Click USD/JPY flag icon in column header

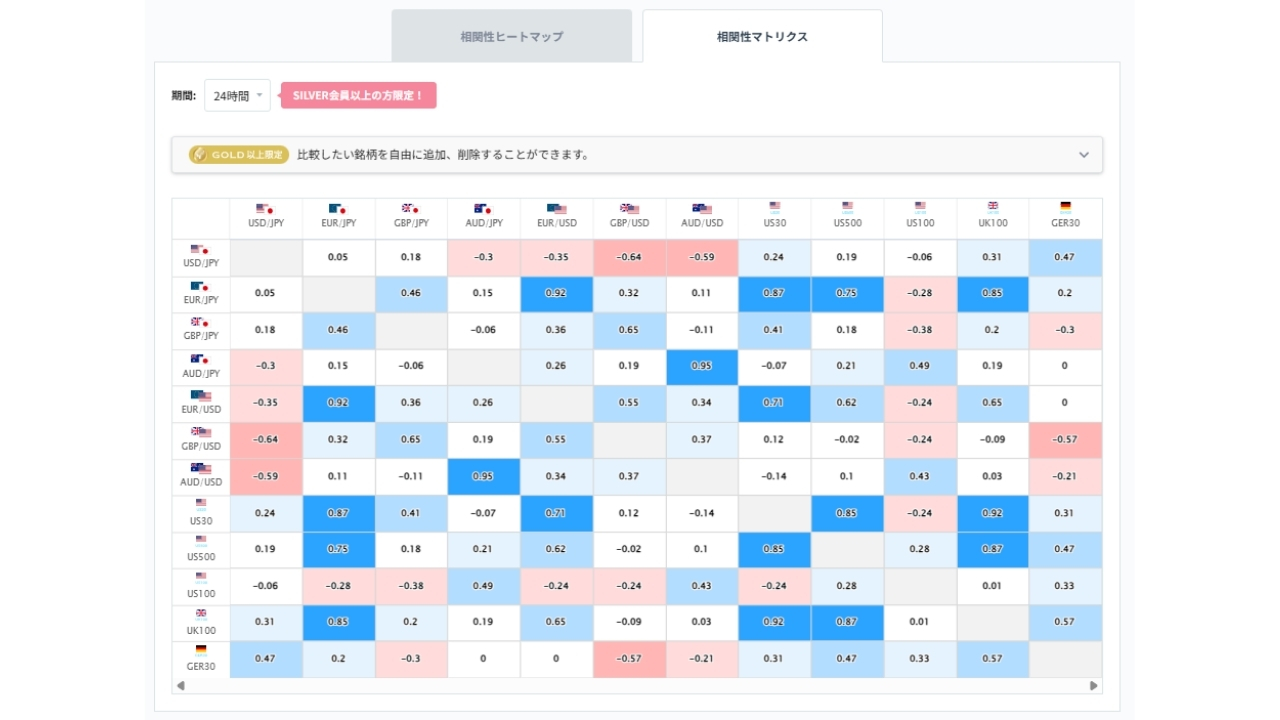(x=265, y=209)
